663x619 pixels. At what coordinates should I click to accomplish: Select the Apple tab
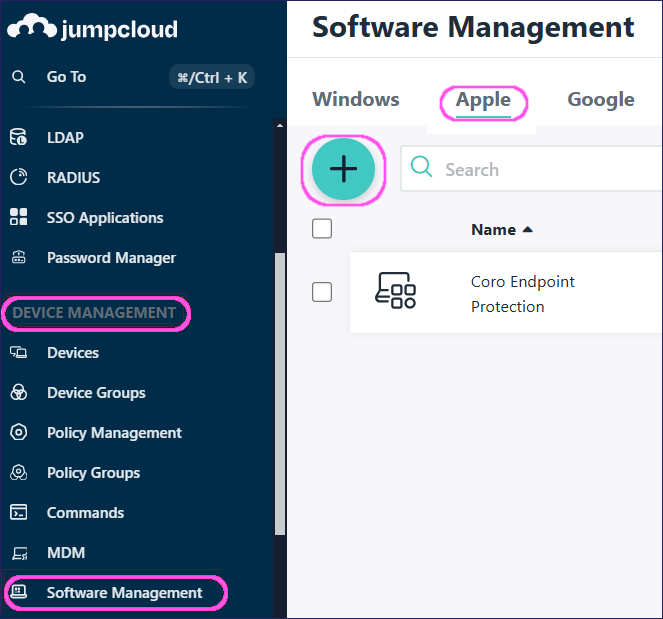[x=483, y=99]
